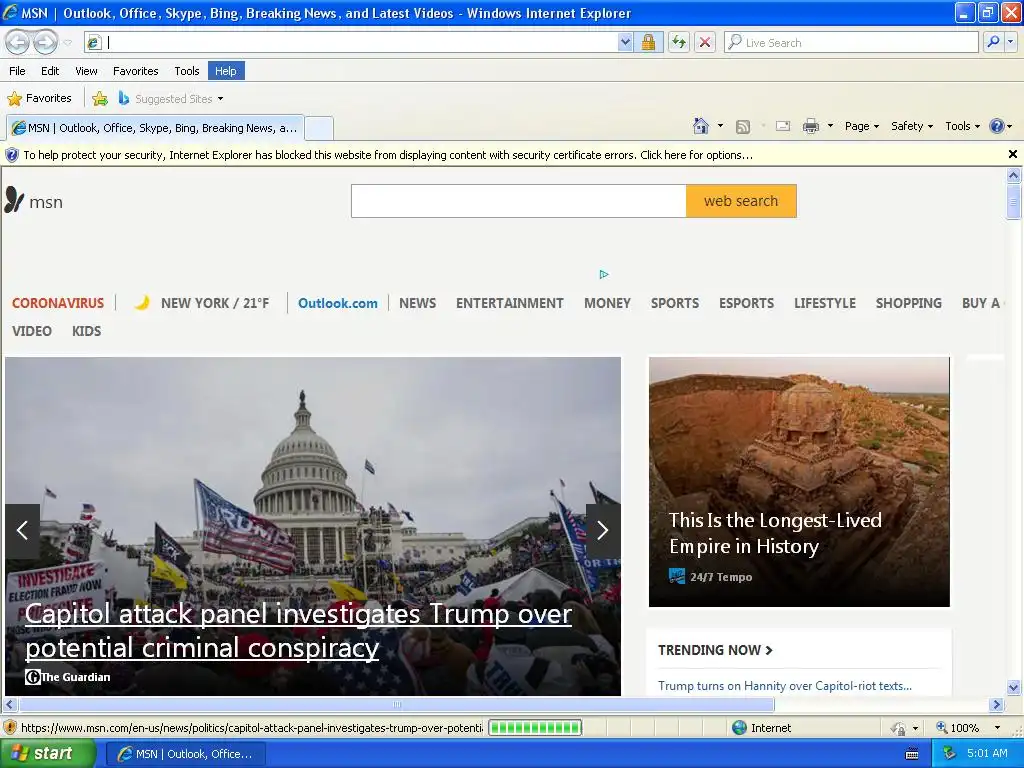Refresh the page with the green arrows icon
Viewport: 1024px width, 768px height.
click(679, 42)
